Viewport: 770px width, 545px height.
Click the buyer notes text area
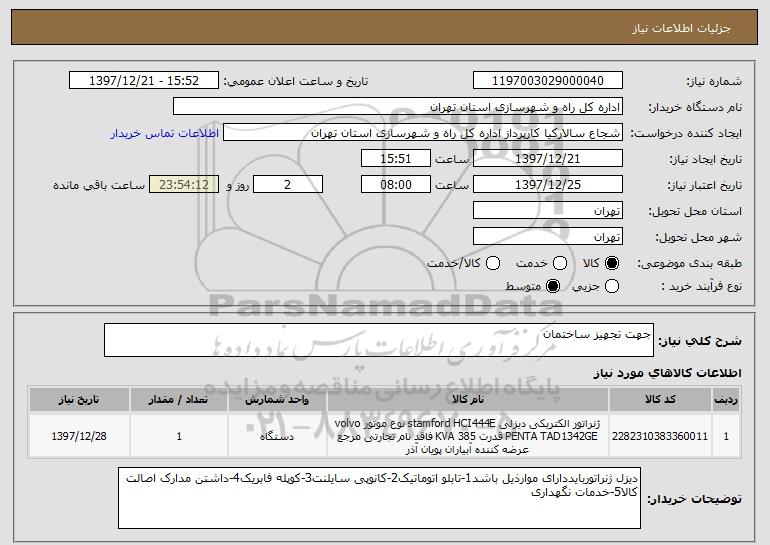[x=379, y=498]
